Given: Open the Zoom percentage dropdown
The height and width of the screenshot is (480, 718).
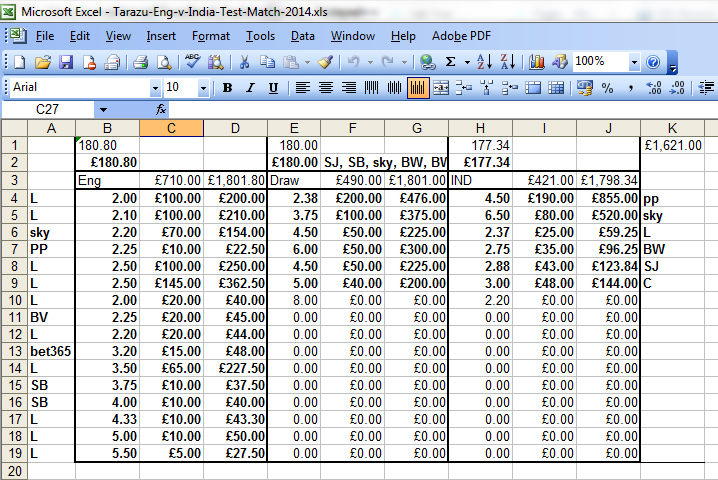Looking at the screenshot, I should point(634,62).
